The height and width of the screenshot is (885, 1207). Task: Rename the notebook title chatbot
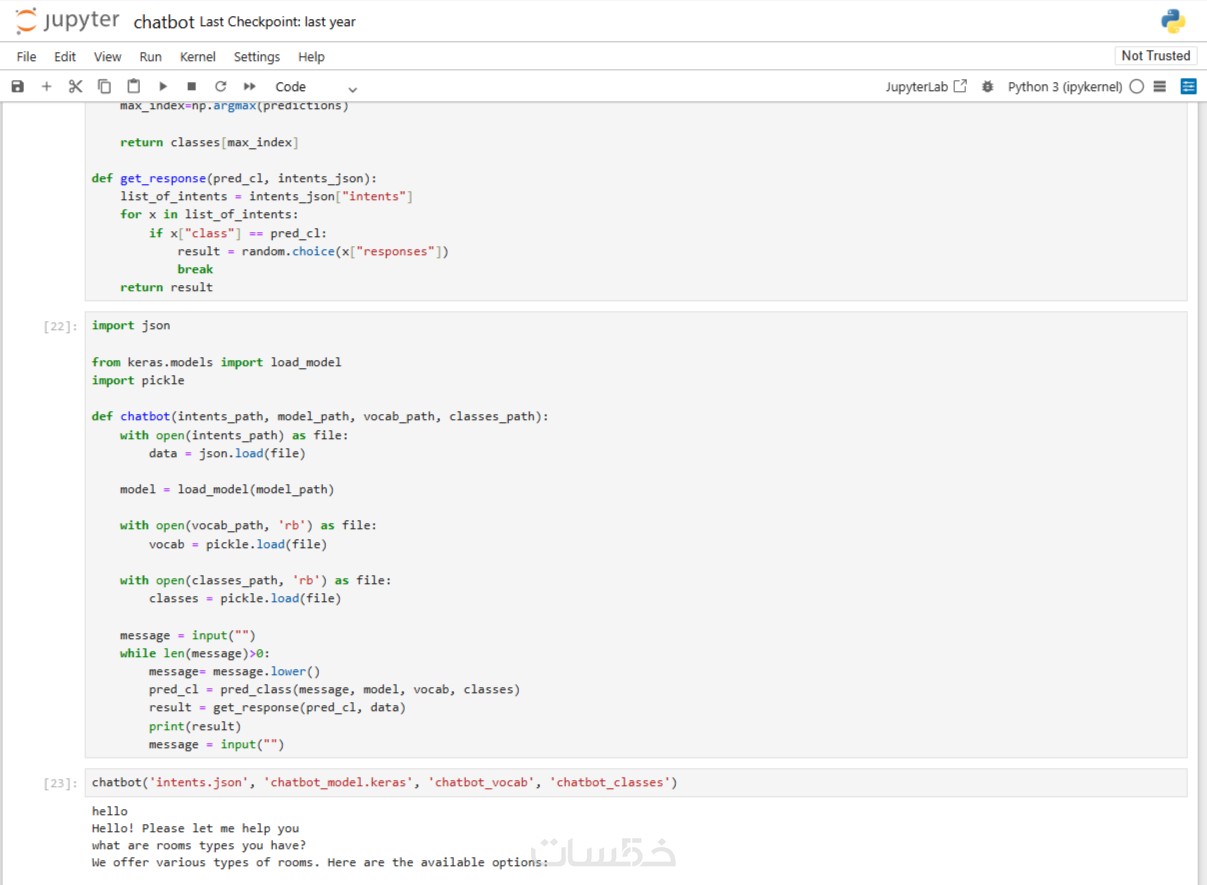tap(164, 22)
